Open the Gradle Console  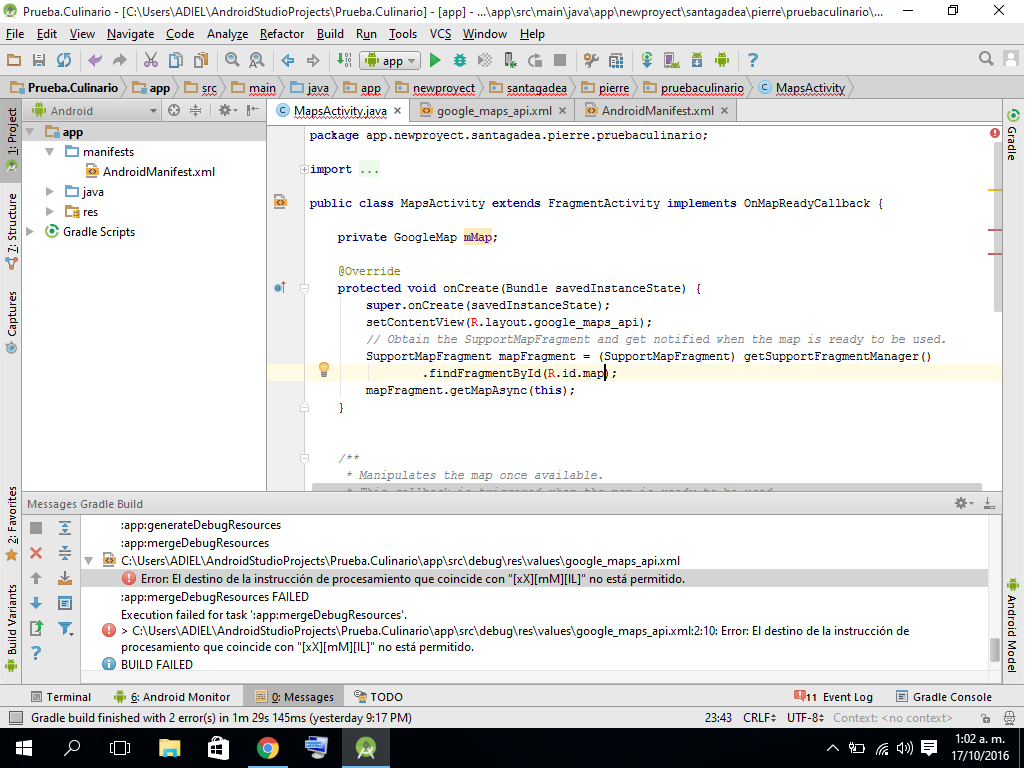tap(944, 697)
